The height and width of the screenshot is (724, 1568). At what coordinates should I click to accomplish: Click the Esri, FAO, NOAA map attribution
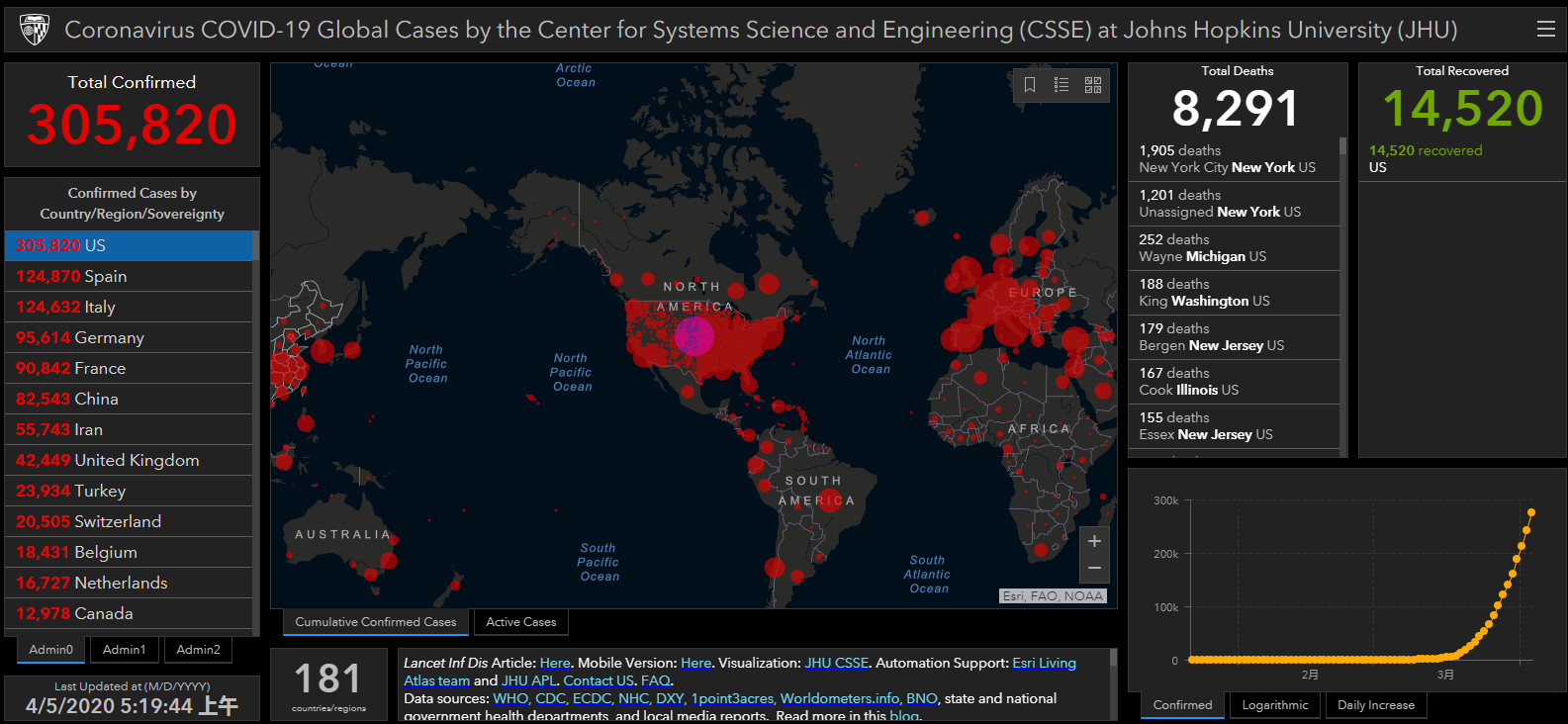coord(1053,596)
